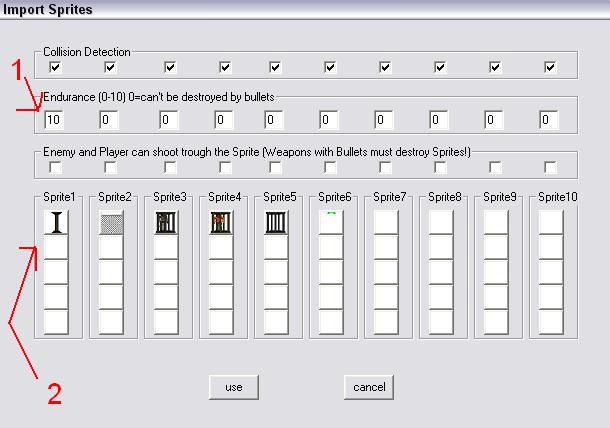Click the use button

coord(233,387)
